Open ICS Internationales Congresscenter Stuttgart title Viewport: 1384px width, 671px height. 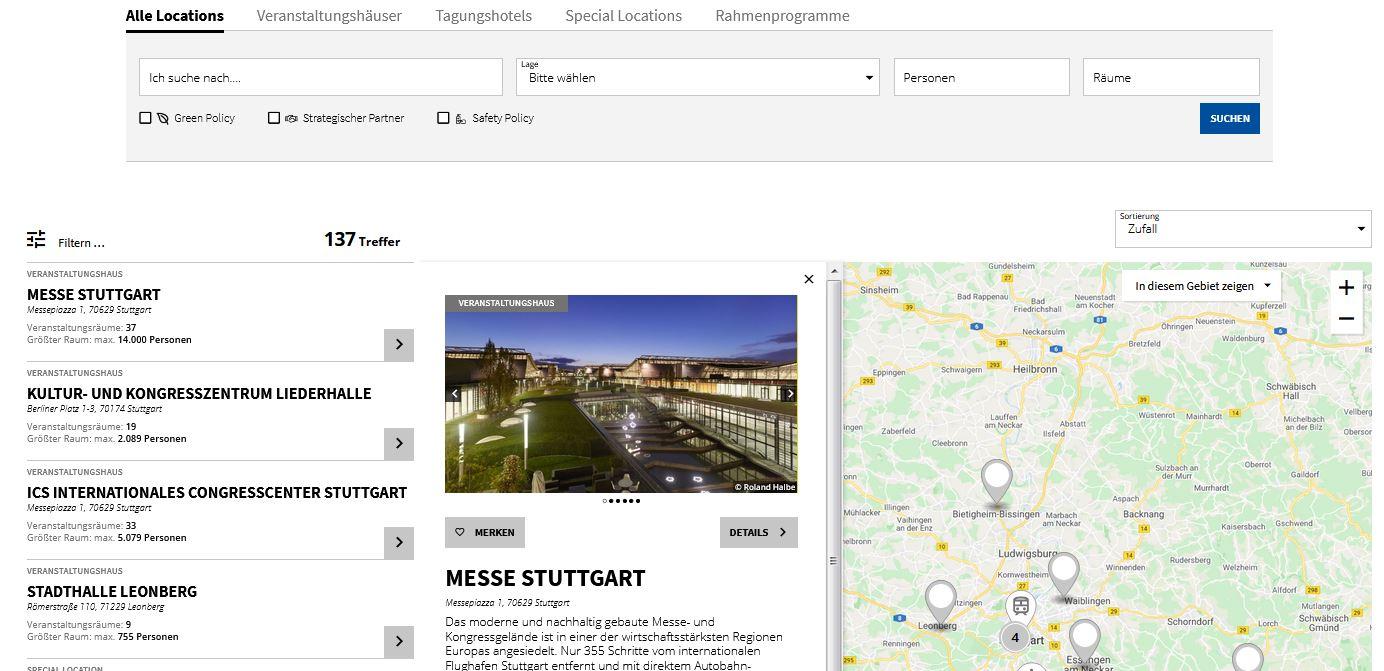(217, 493)
